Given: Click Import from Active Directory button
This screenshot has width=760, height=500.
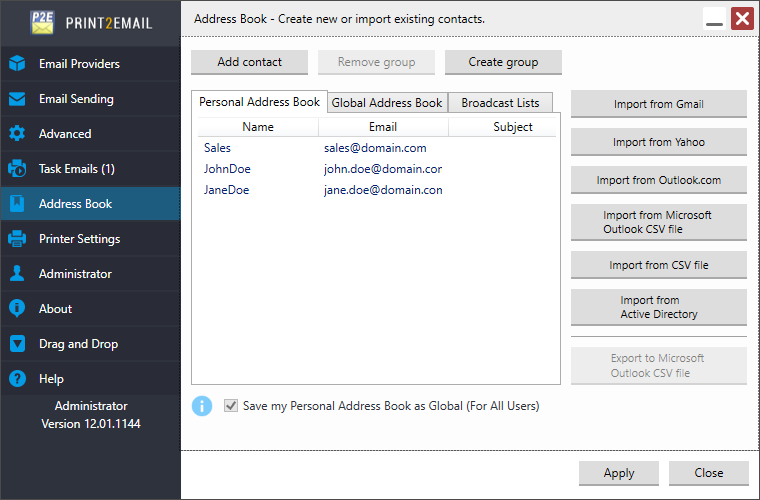Looking at the screenshot, I should [659, 307].
